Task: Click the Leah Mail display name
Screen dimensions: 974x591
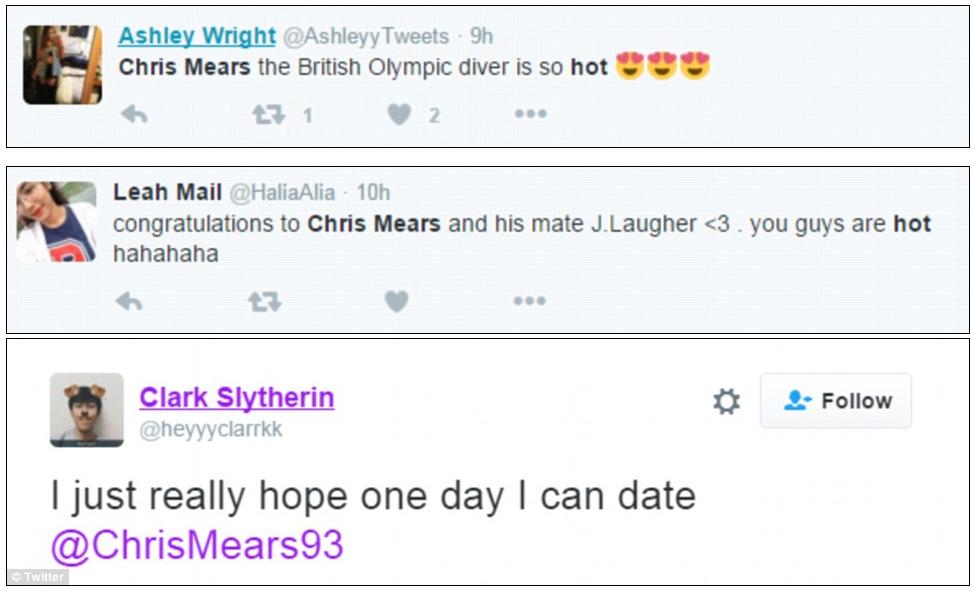Action: point(168,192)
